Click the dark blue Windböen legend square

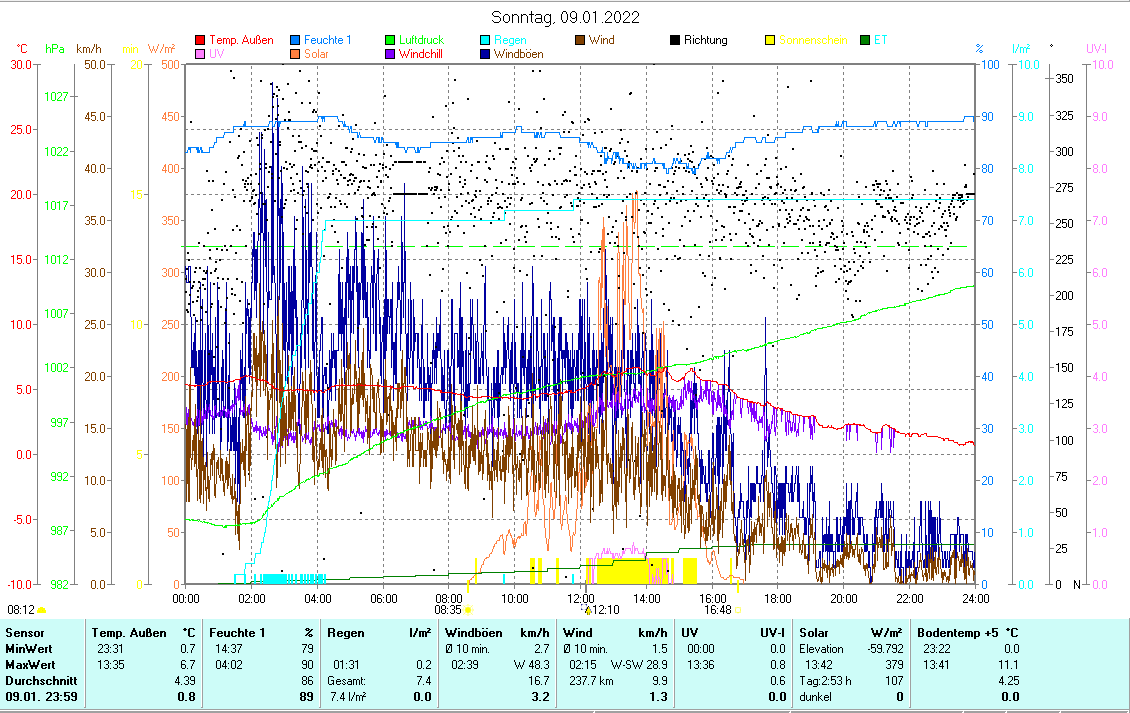(486, 54)
